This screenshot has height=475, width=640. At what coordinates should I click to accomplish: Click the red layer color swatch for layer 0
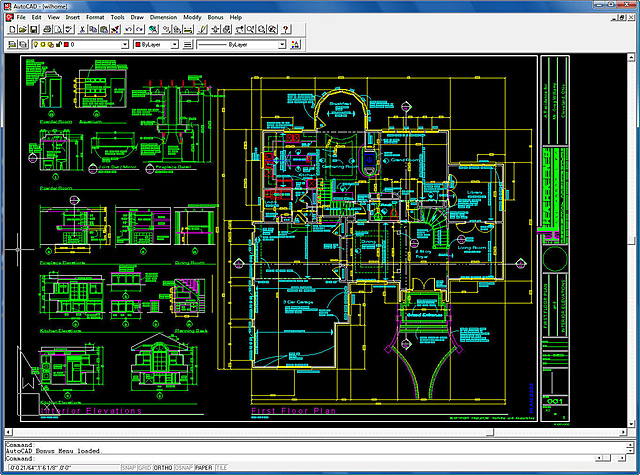(x=66, y=44)
